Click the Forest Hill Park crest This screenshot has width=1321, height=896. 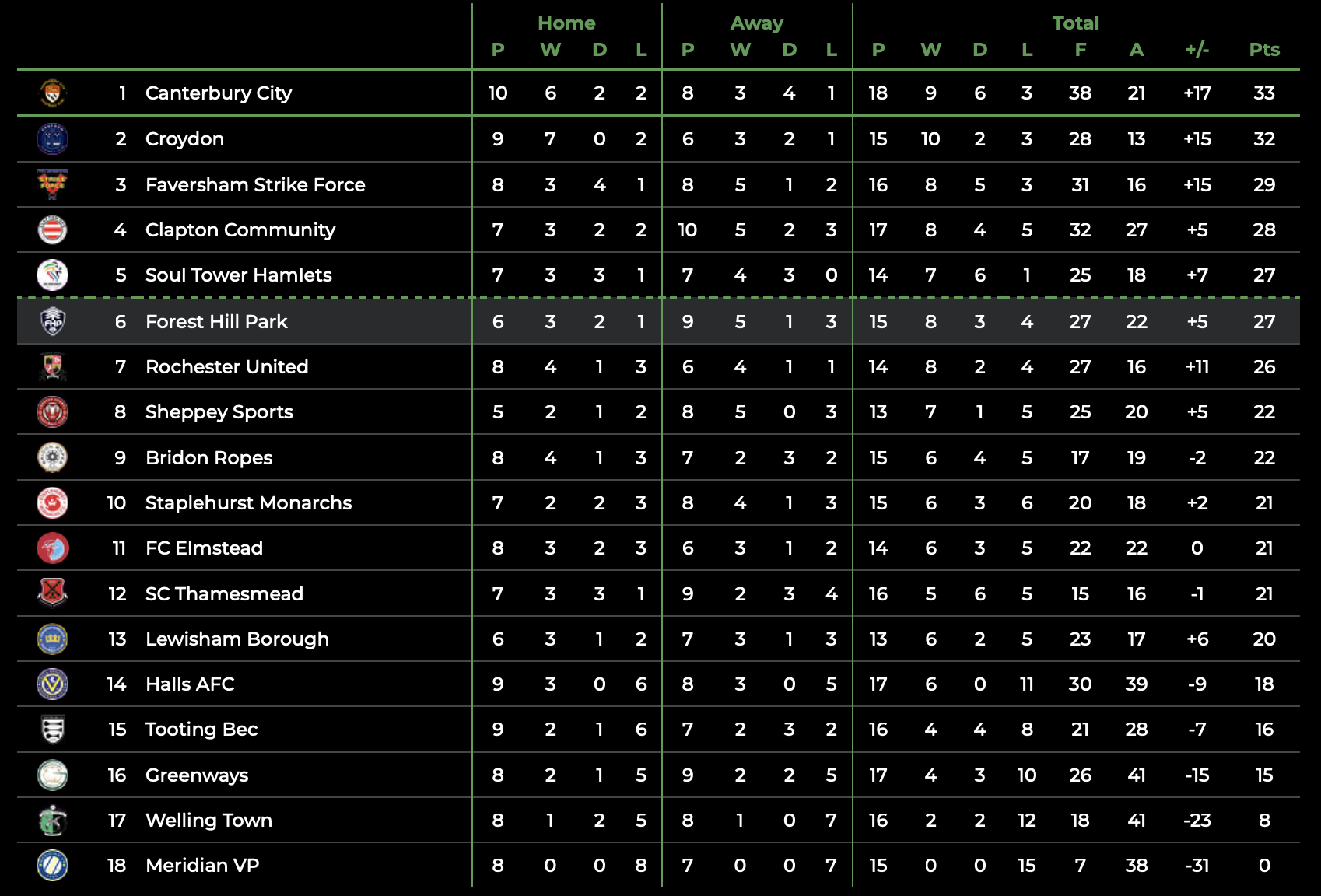pyautogui.click(x=53, y=321)
